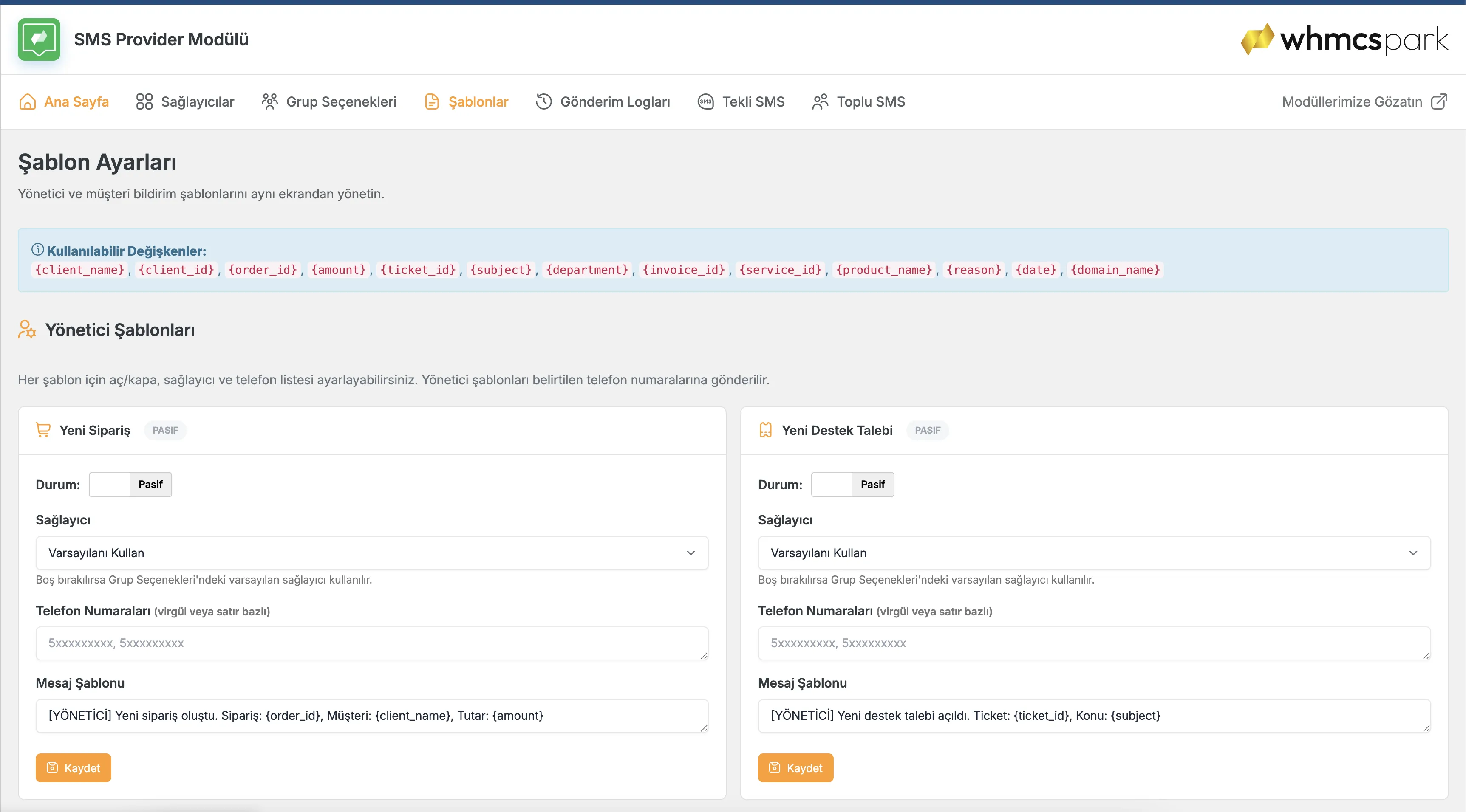The height and width of the screenshot is (812, 1466).
Task: Click the info icon by Kullanılabilir Değişkenler
Action: [37, 250]
